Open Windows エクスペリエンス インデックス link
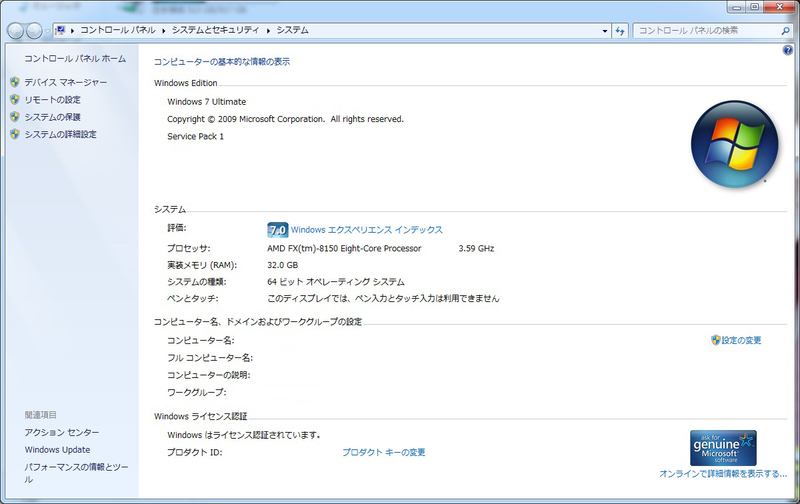The width and height of the screenshot is (800, 504). click(366, 230)
